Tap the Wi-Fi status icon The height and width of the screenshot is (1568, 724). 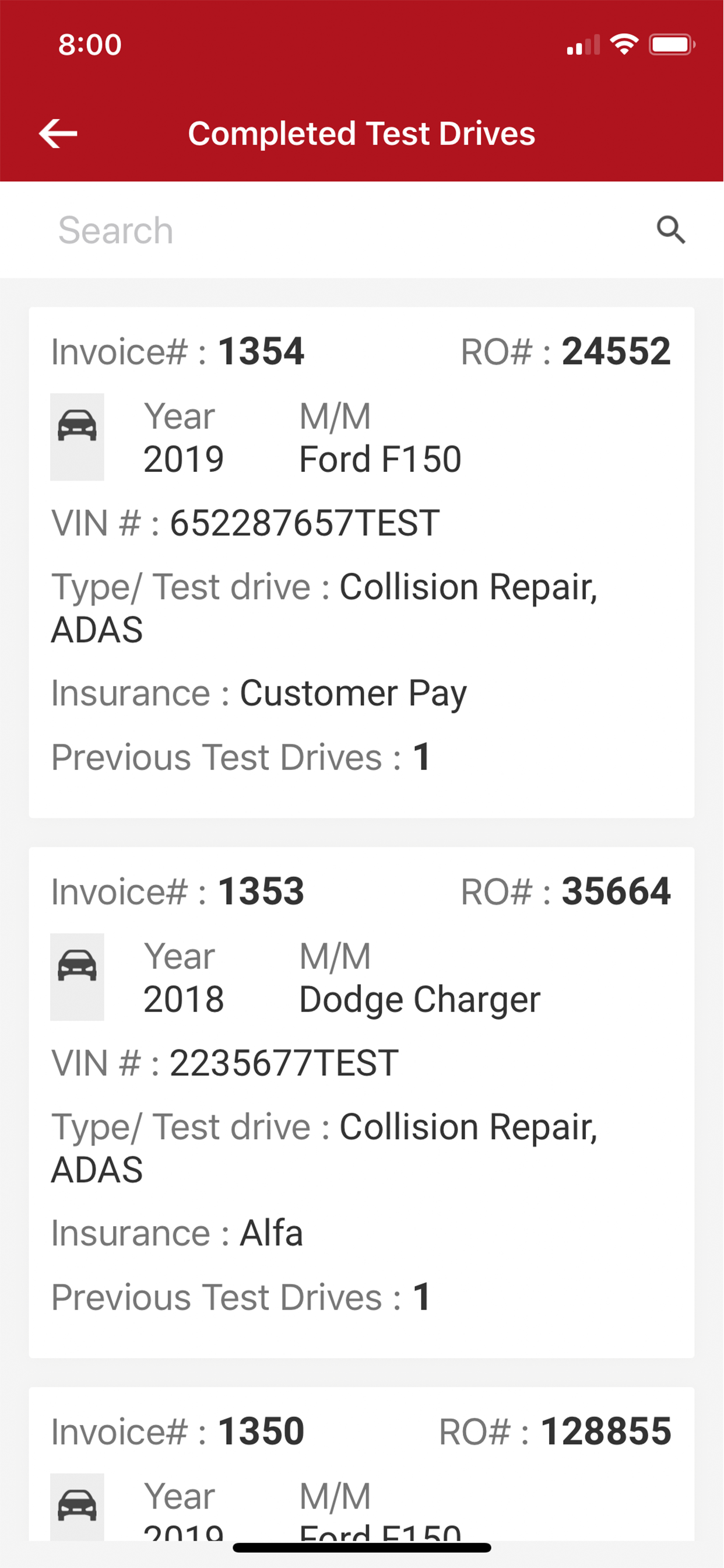tap(624, 44)
